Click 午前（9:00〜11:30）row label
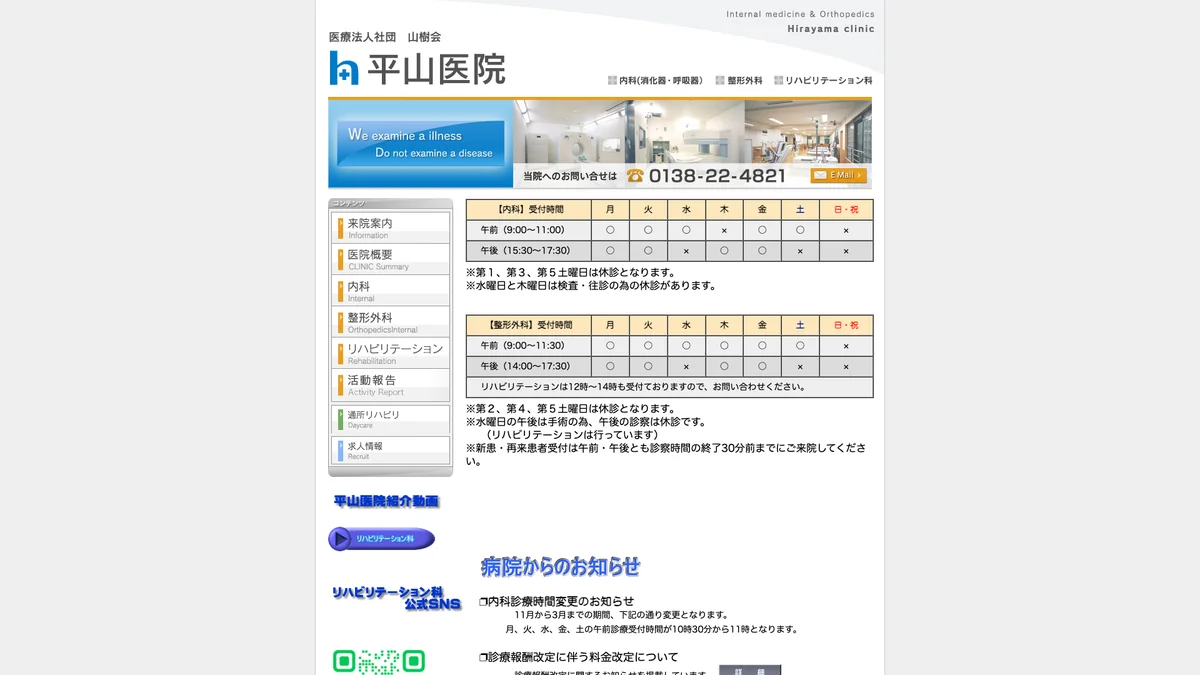The width and height of the screenshot is (1200, 675). click(x=529, y=346)
